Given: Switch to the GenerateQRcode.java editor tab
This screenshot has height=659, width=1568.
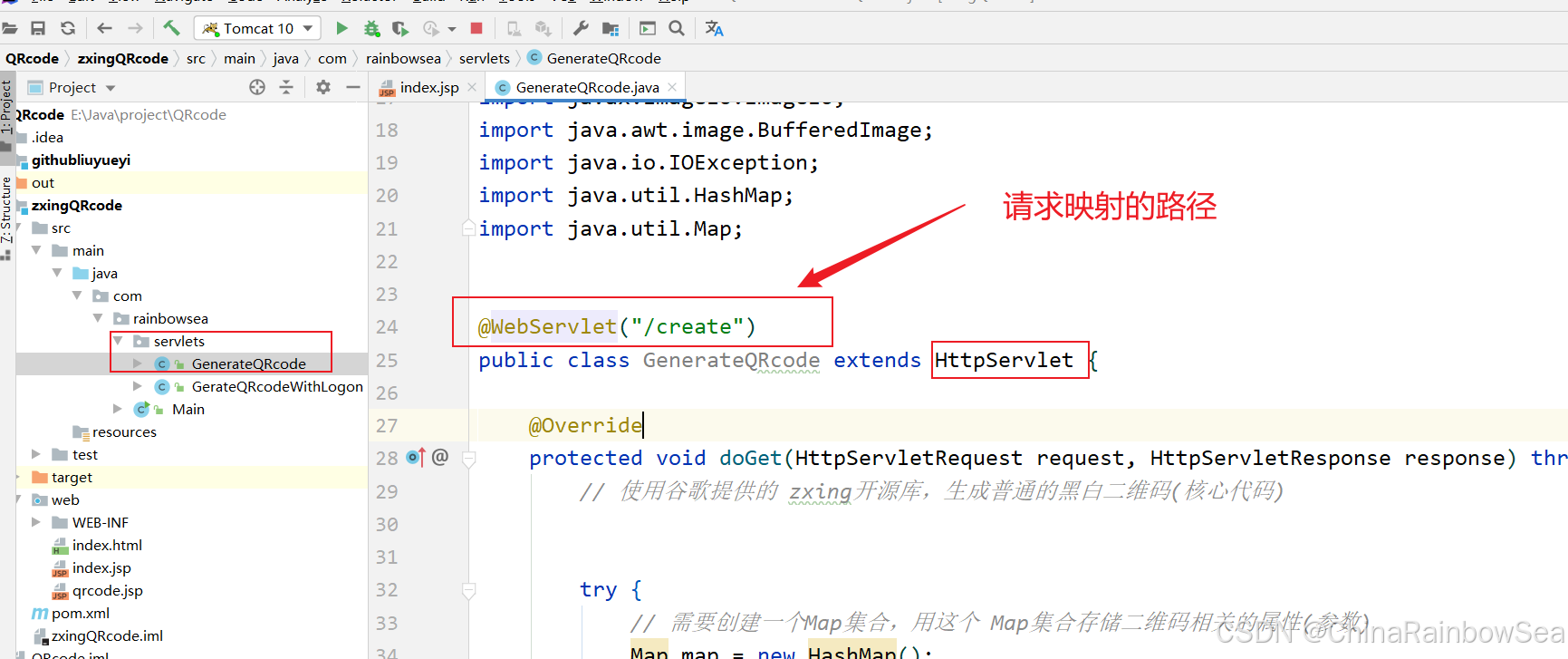Looking at the screenshot, I should pyautogui.click(x=587, y=87).
